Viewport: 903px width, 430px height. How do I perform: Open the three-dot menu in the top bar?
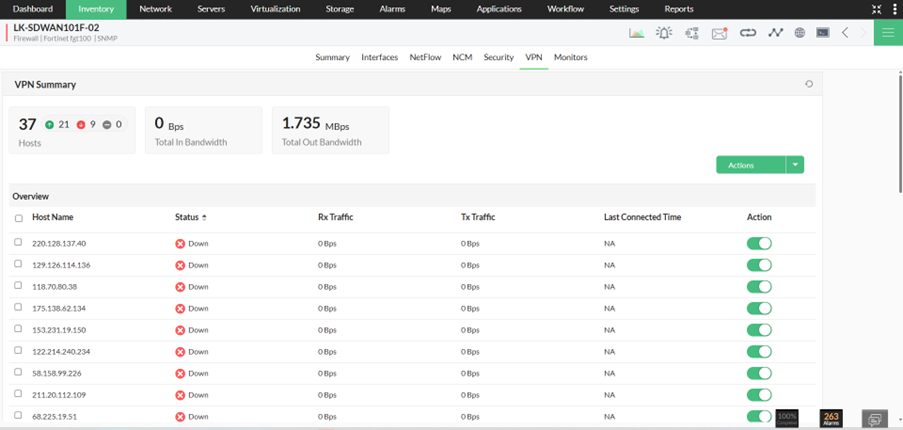[894, 9]
